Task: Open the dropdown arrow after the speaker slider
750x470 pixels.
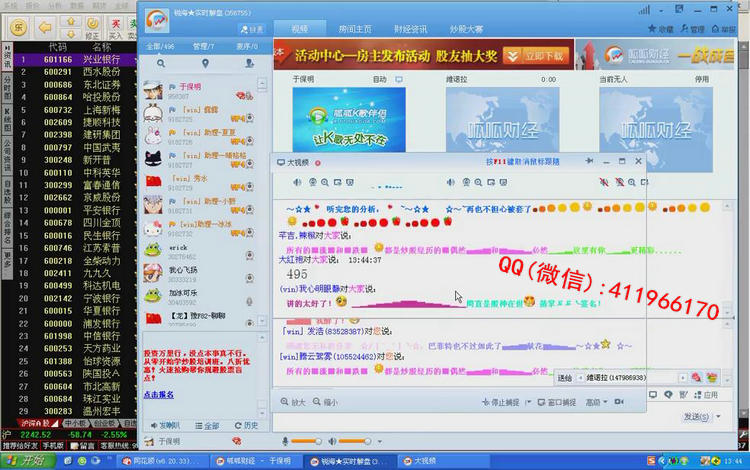Action: [380, 441]
